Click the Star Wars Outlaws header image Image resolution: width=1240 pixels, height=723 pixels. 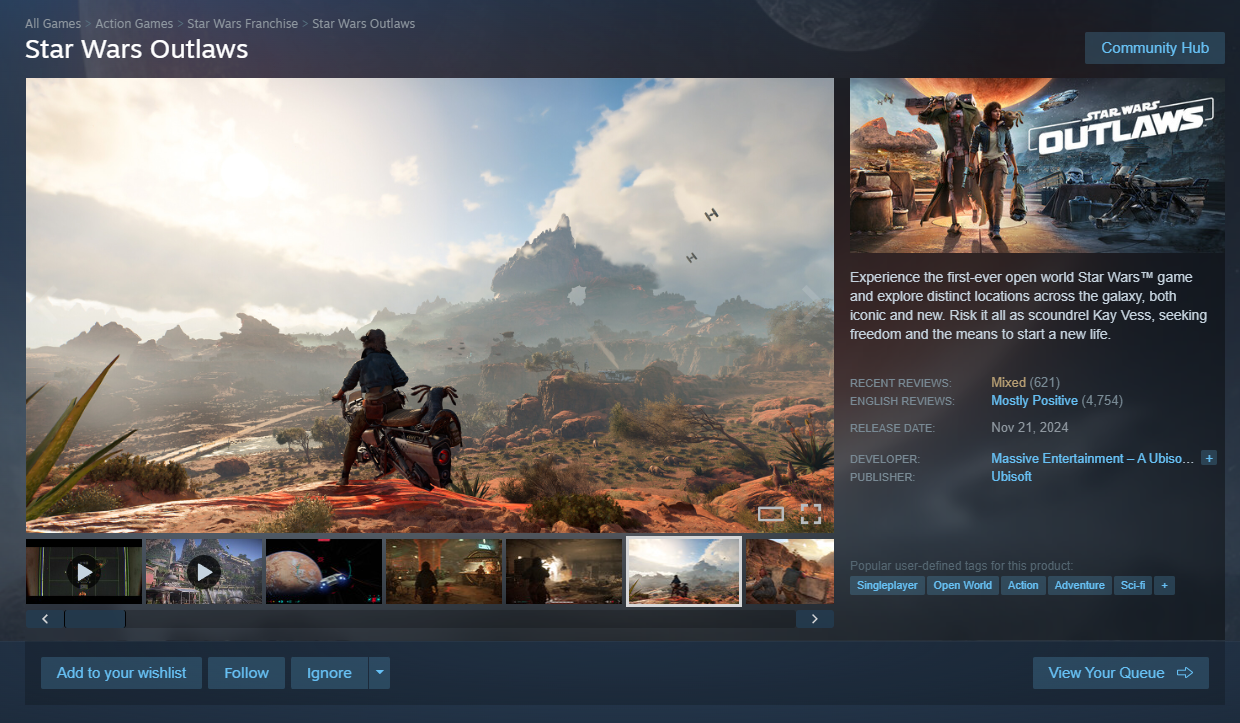tap(1037, 166)
